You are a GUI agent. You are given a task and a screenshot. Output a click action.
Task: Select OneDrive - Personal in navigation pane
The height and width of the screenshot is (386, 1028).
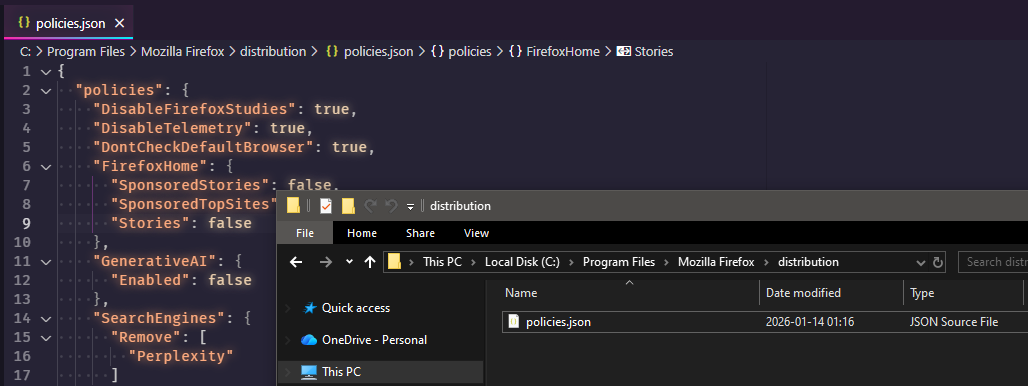pyautogui.click(x=374, y=340)
